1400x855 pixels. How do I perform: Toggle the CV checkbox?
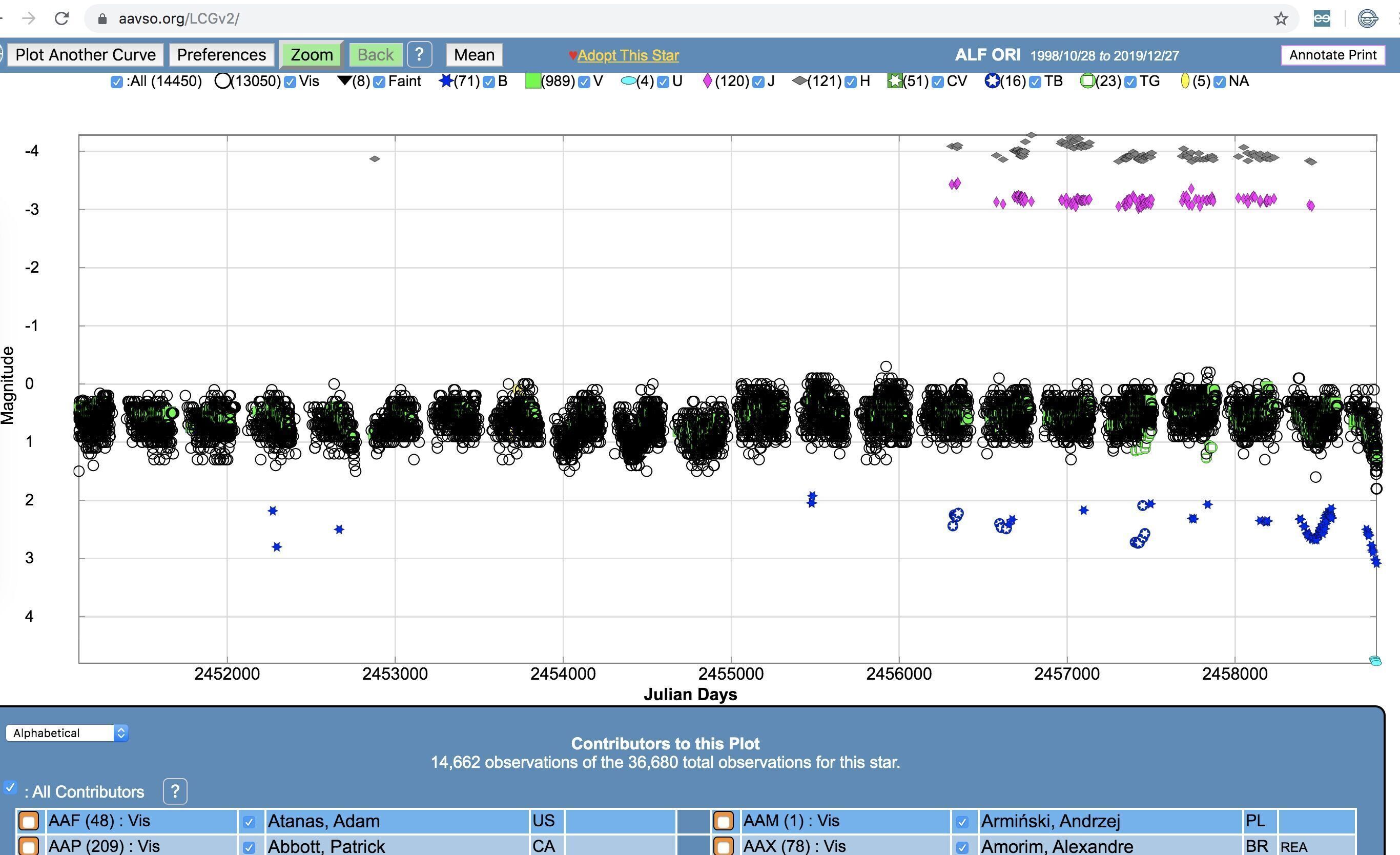click(937, 82)
